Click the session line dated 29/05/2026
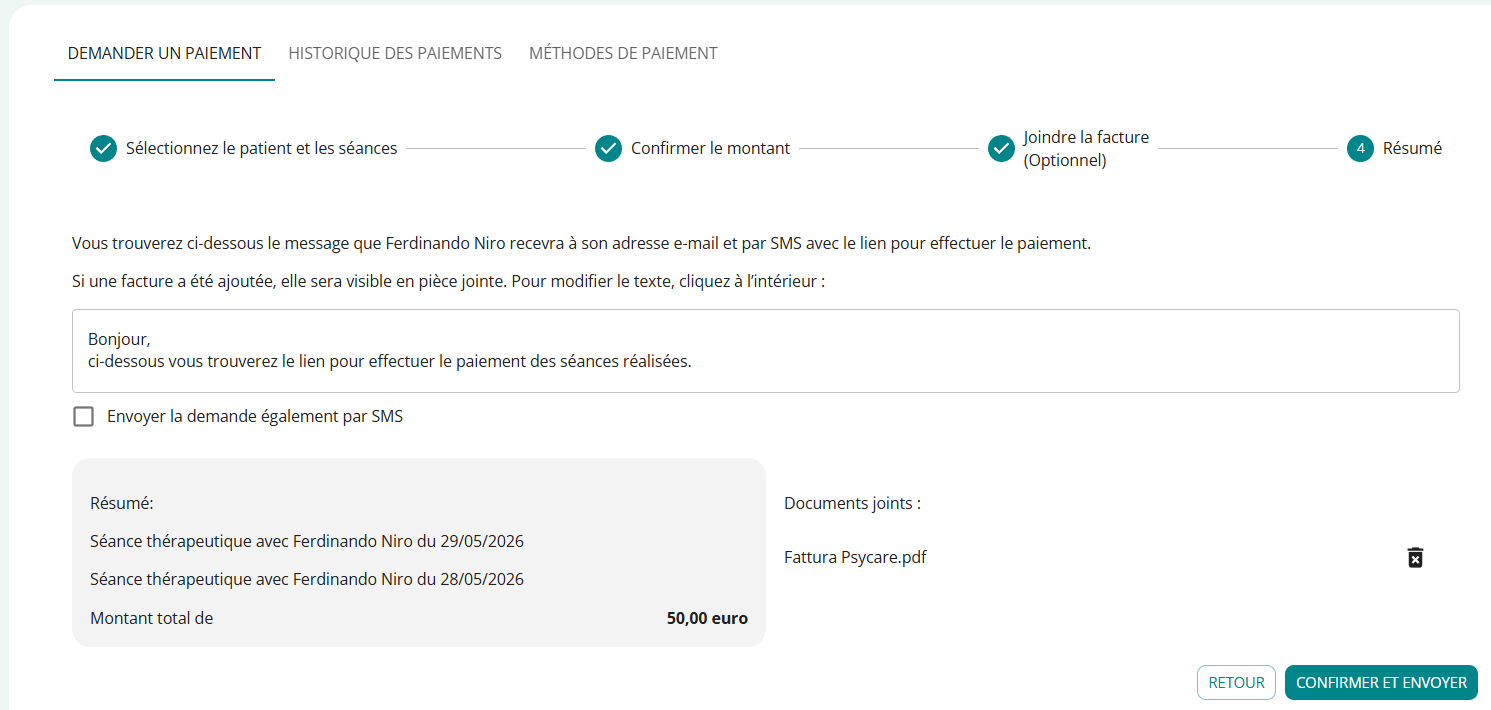This screenshot has width=1491, height=710. (307, 541)
